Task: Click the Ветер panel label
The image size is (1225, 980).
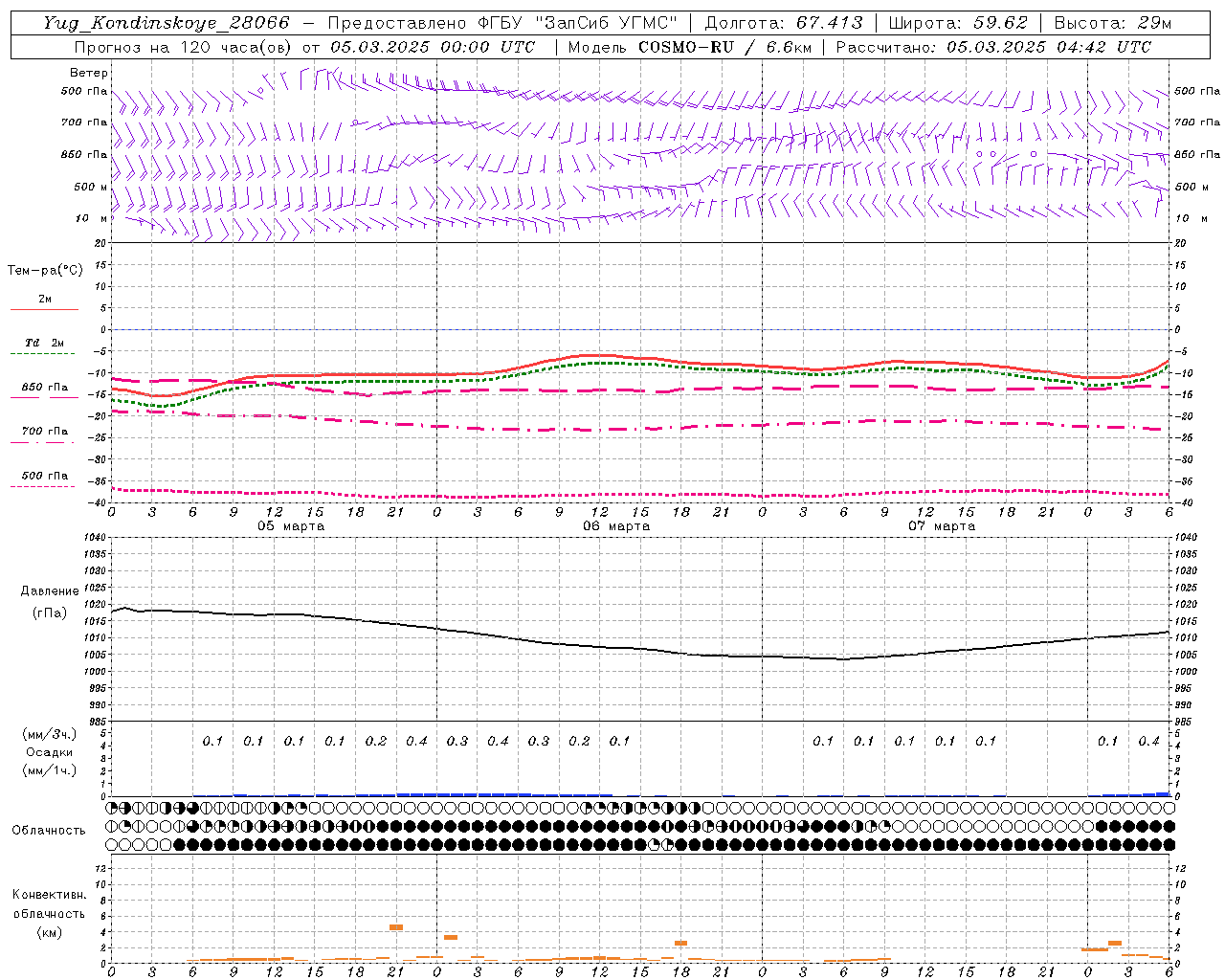Action: tap(89, 73)
